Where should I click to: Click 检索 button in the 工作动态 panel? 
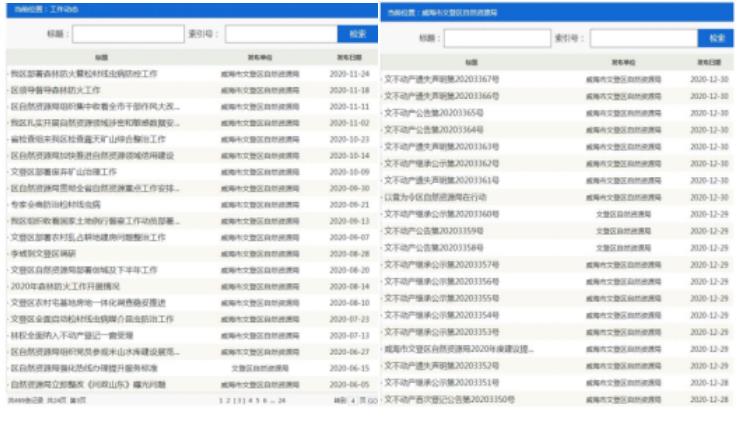pyautogui.click(x=356, y=34)
